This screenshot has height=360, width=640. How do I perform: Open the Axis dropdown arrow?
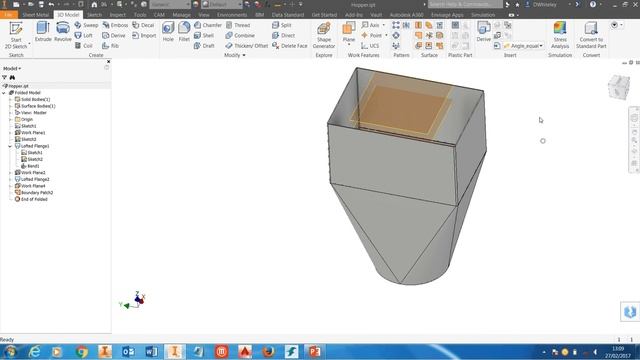tap(384, 25)
